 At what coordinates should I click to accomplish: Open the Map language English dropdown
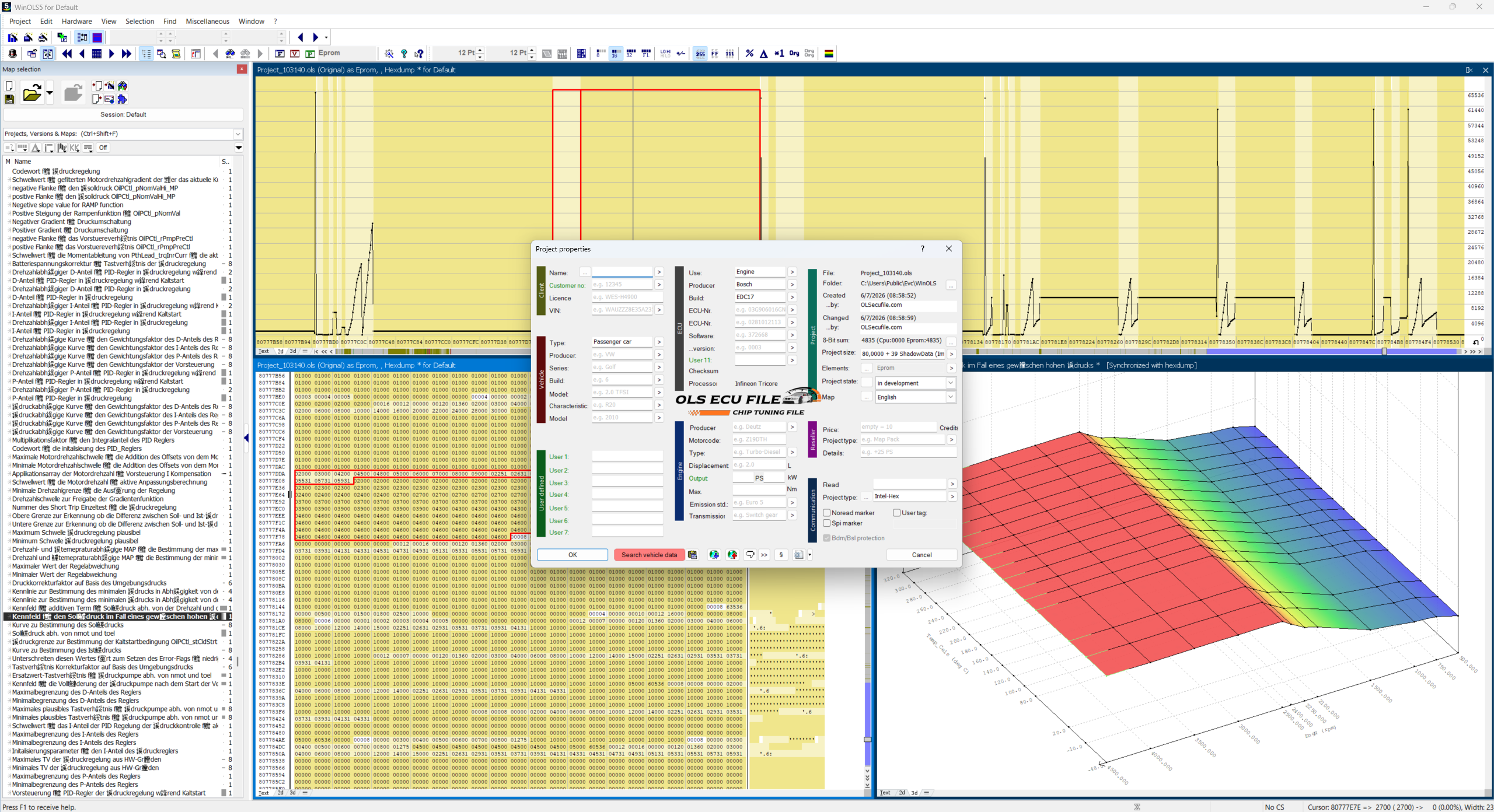pos(951,397)
